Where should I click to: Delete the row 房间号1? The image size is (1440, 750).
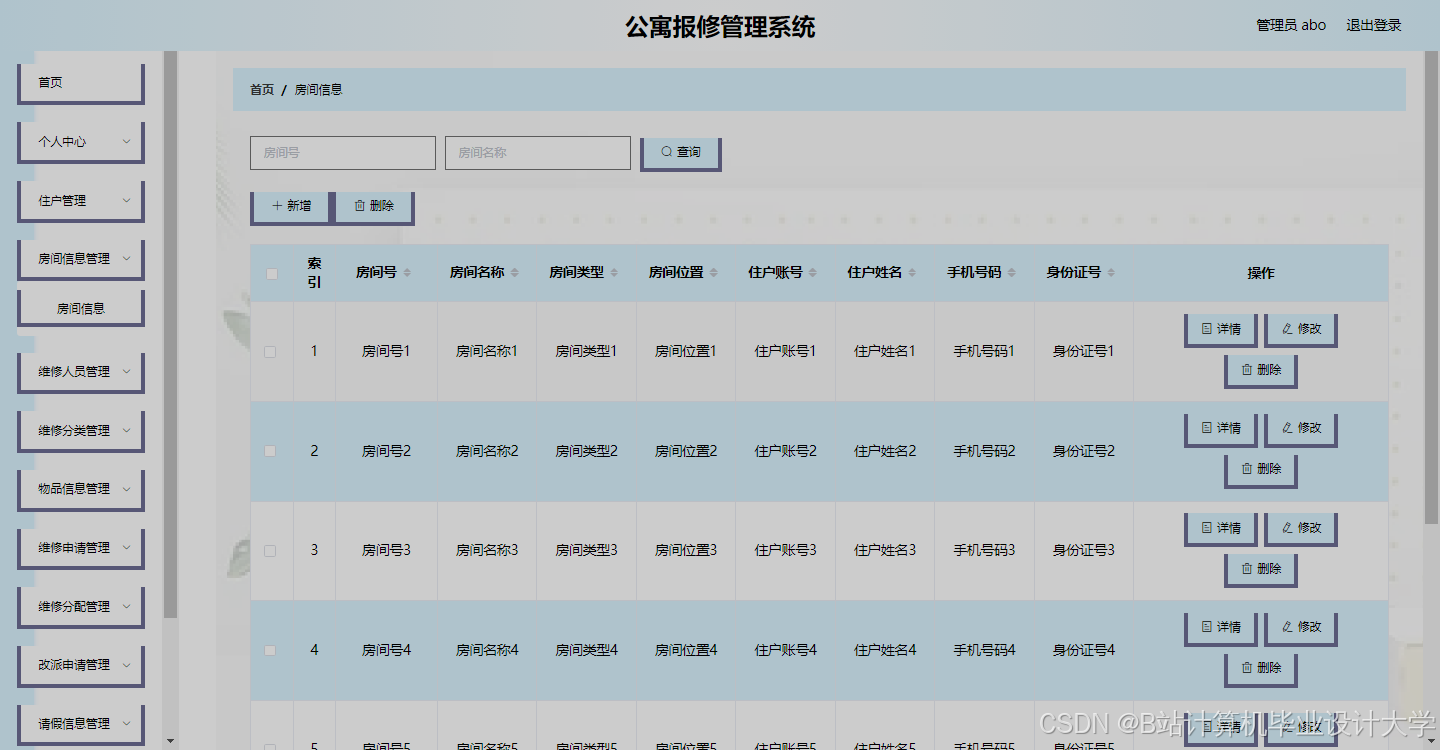point(1261,370)
